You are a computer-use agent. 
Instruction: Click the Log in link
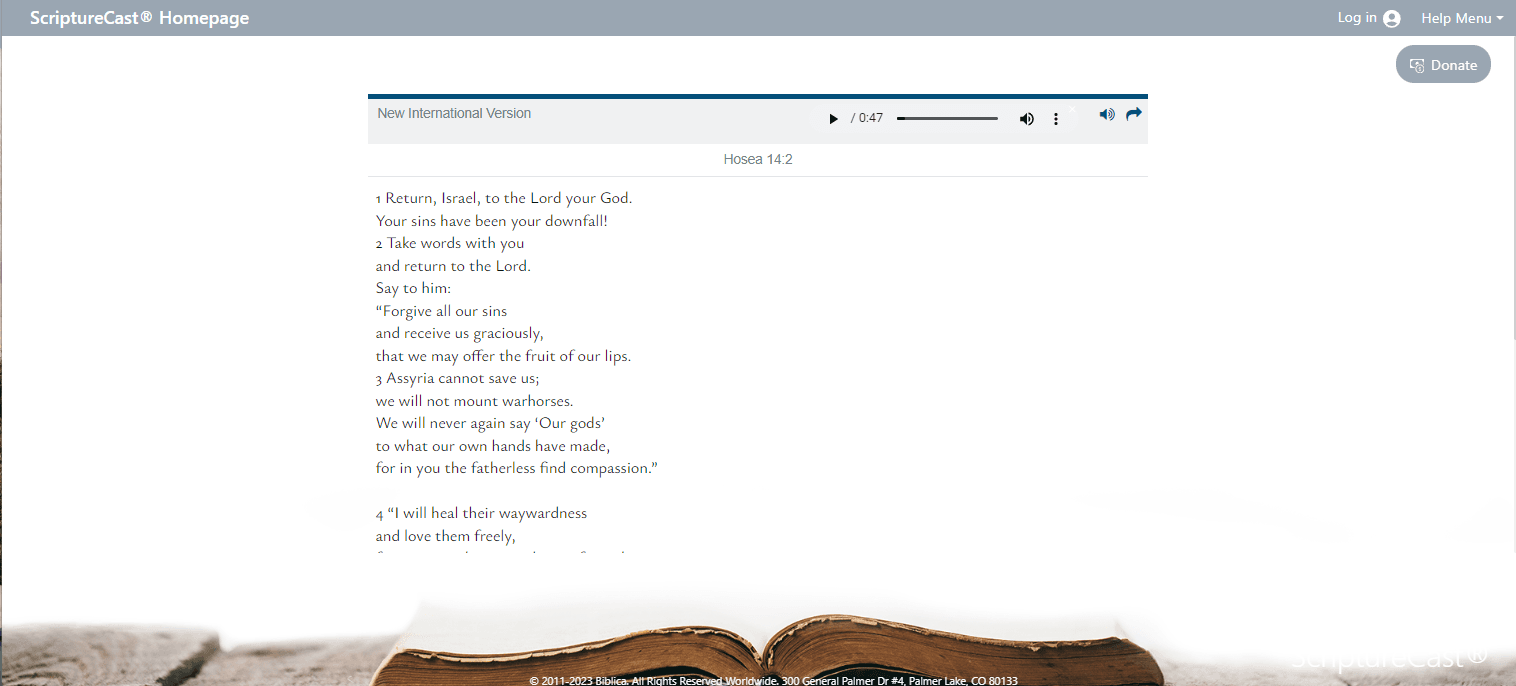(x=1357, y=18)
